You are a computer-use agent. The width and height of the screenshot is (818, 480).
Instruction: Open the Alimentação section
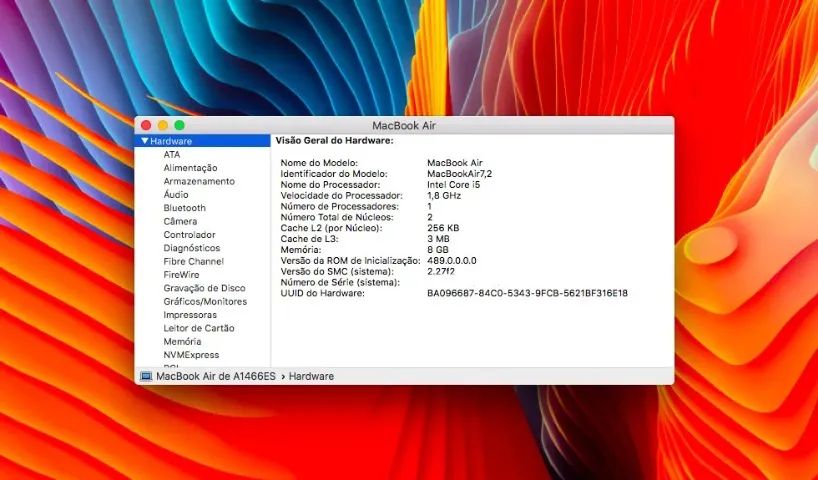190,168
